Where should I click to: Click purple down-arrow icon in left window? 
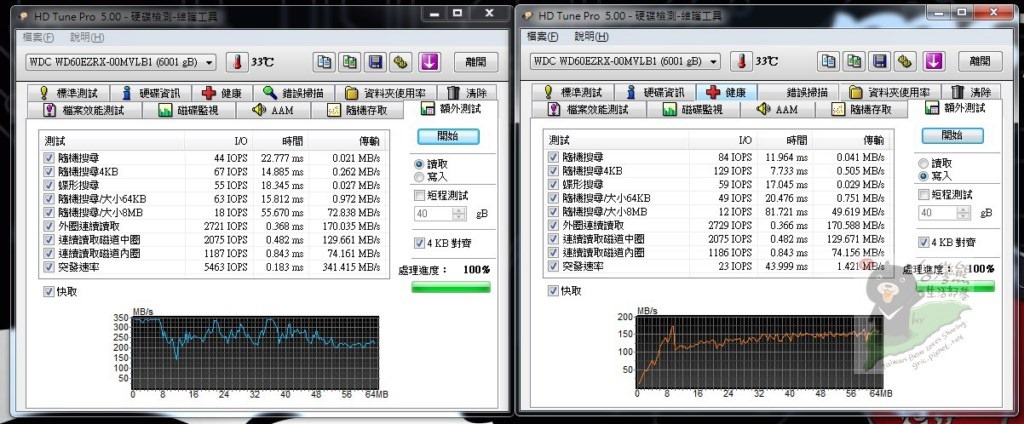point(429,62)
